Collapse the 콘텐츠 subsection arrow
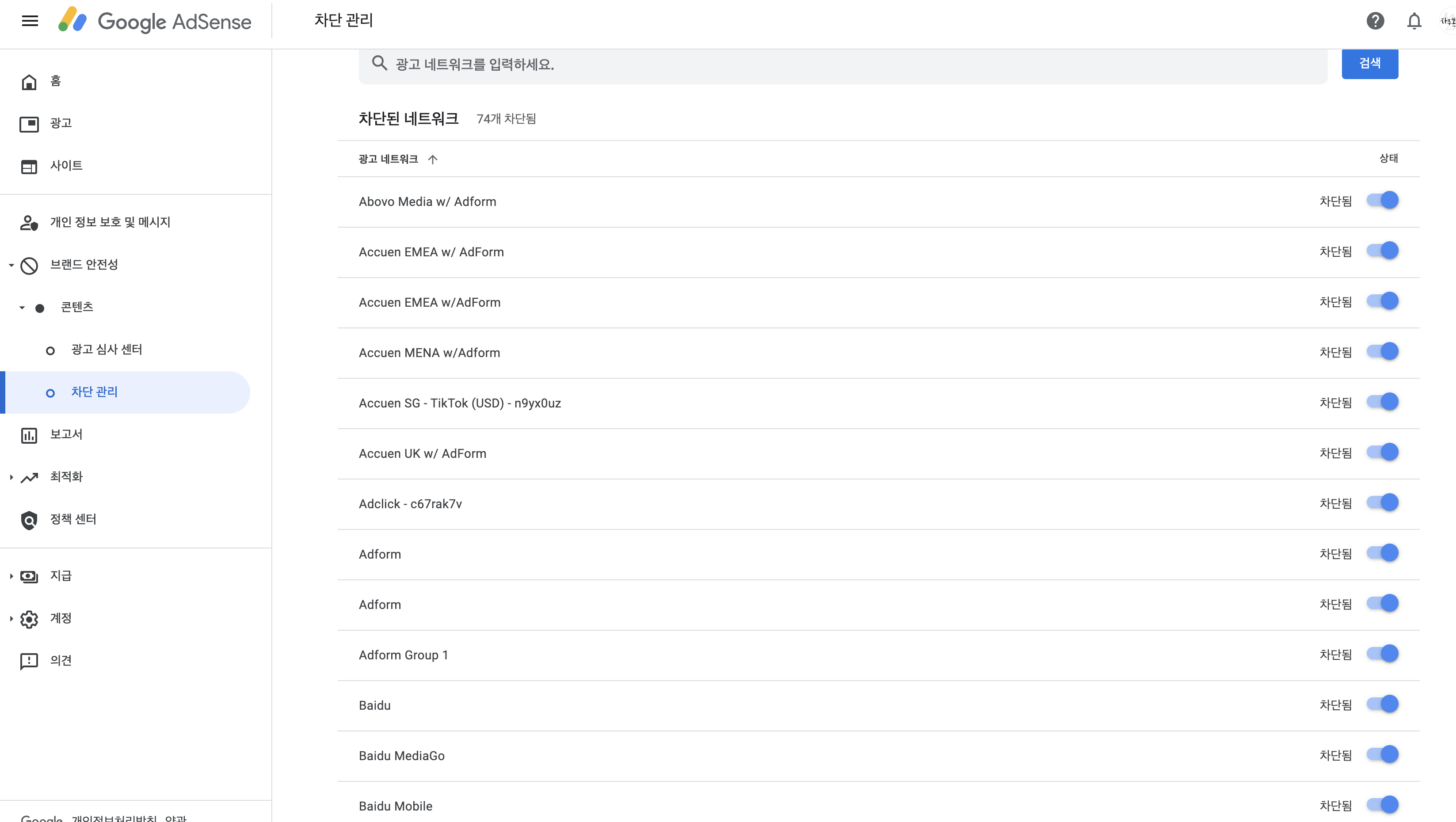The image size is (1456, 822). click(22, 308)
